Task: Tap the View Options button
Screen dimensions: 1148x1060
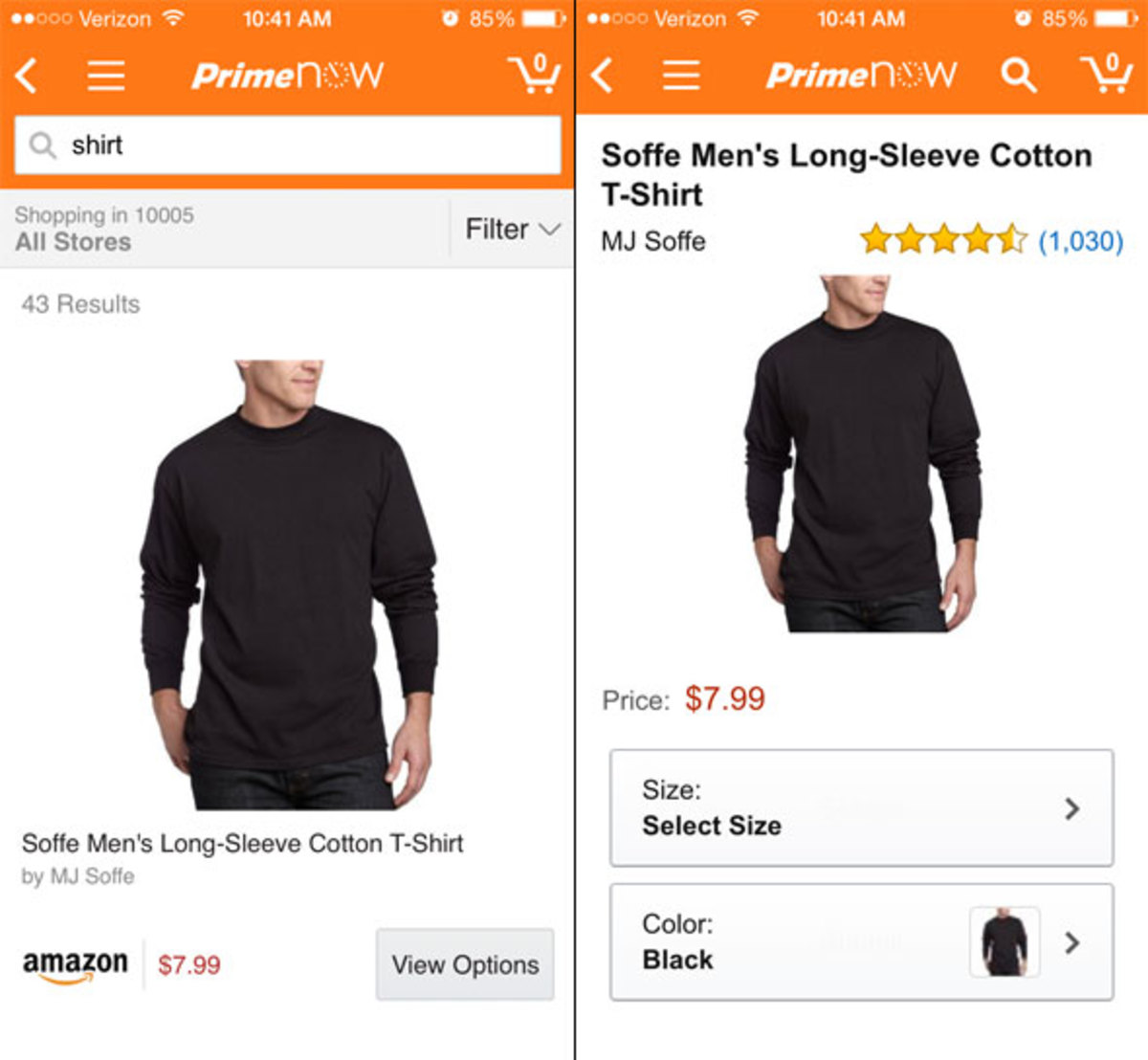Action: tap(465, 964)
